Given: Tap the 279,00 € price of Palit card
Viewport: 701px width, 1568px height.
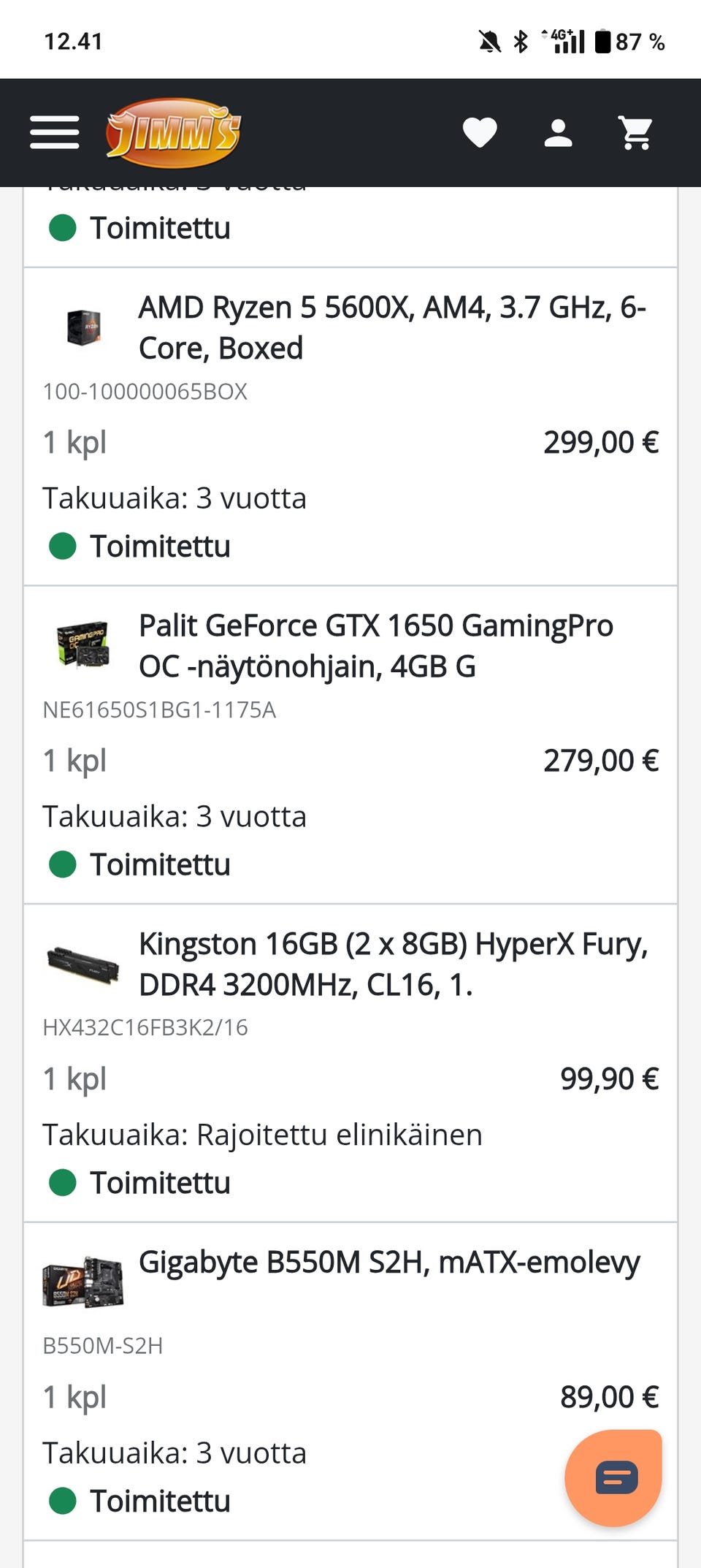Looking at the screenshot, I should [x=601, y=761].
